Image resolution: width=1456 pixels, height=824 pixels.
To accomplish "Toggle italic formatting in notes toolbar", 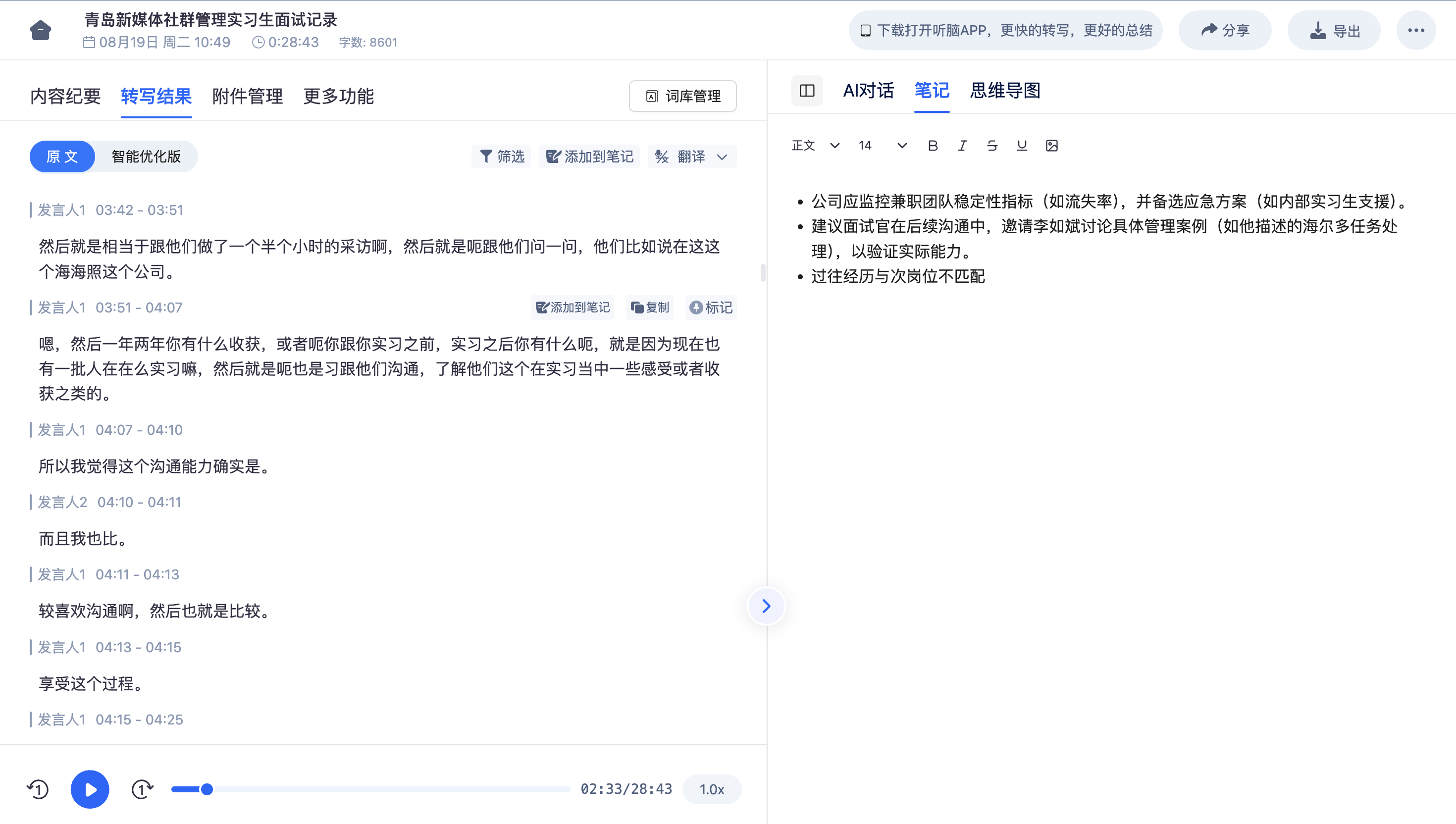I will pos(962,146).
